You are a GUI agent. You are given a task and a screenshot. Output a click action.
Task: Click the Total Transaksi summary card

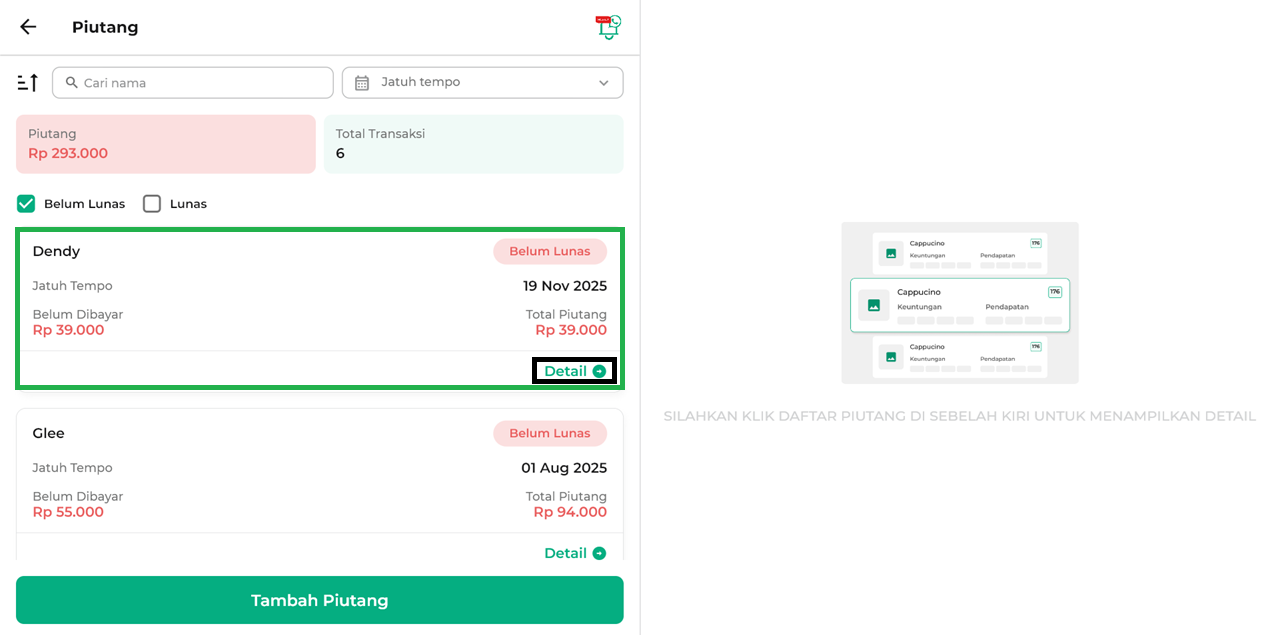point(473,144)
